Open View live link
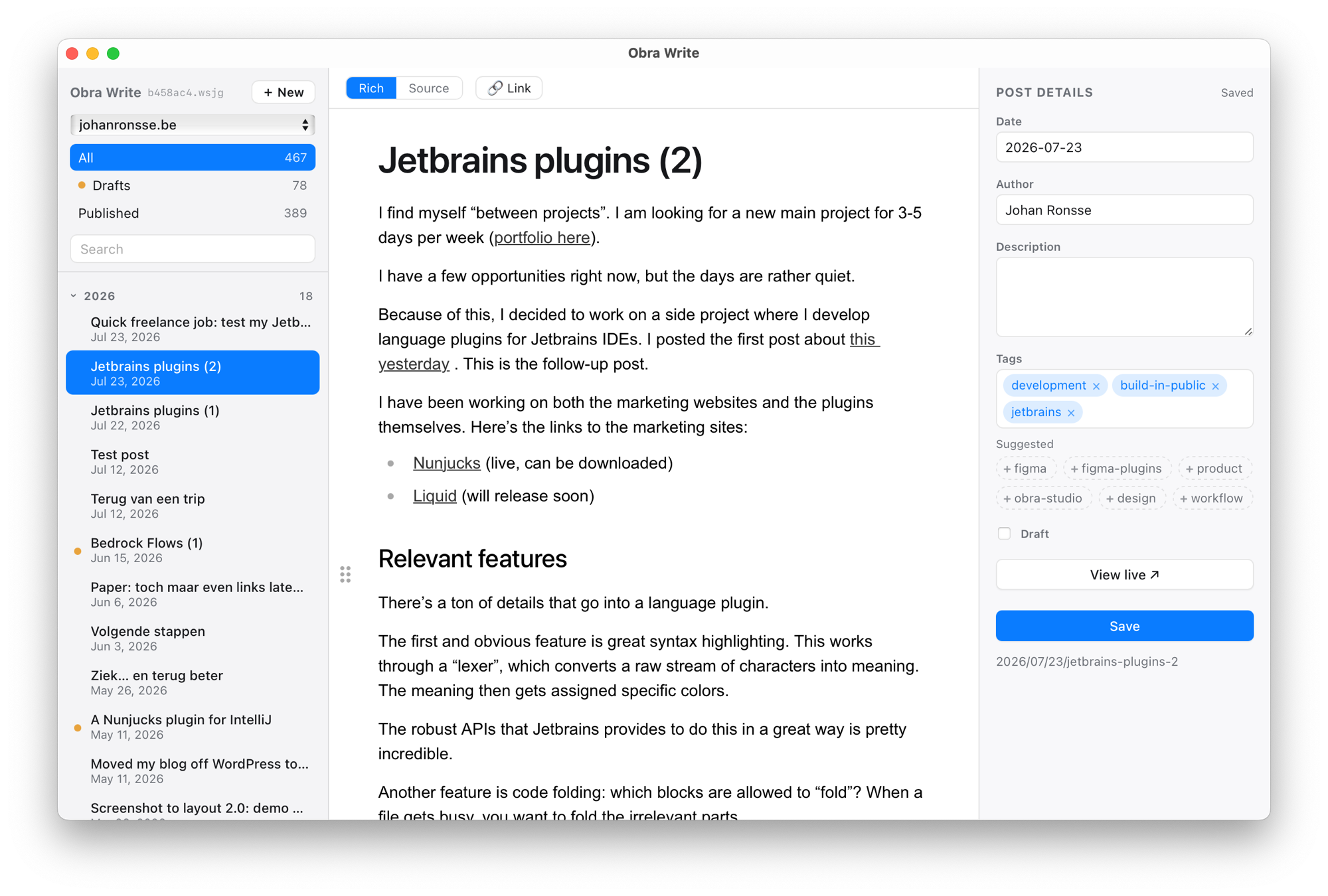This screenshot has width=1328, height=896. 1124,575
